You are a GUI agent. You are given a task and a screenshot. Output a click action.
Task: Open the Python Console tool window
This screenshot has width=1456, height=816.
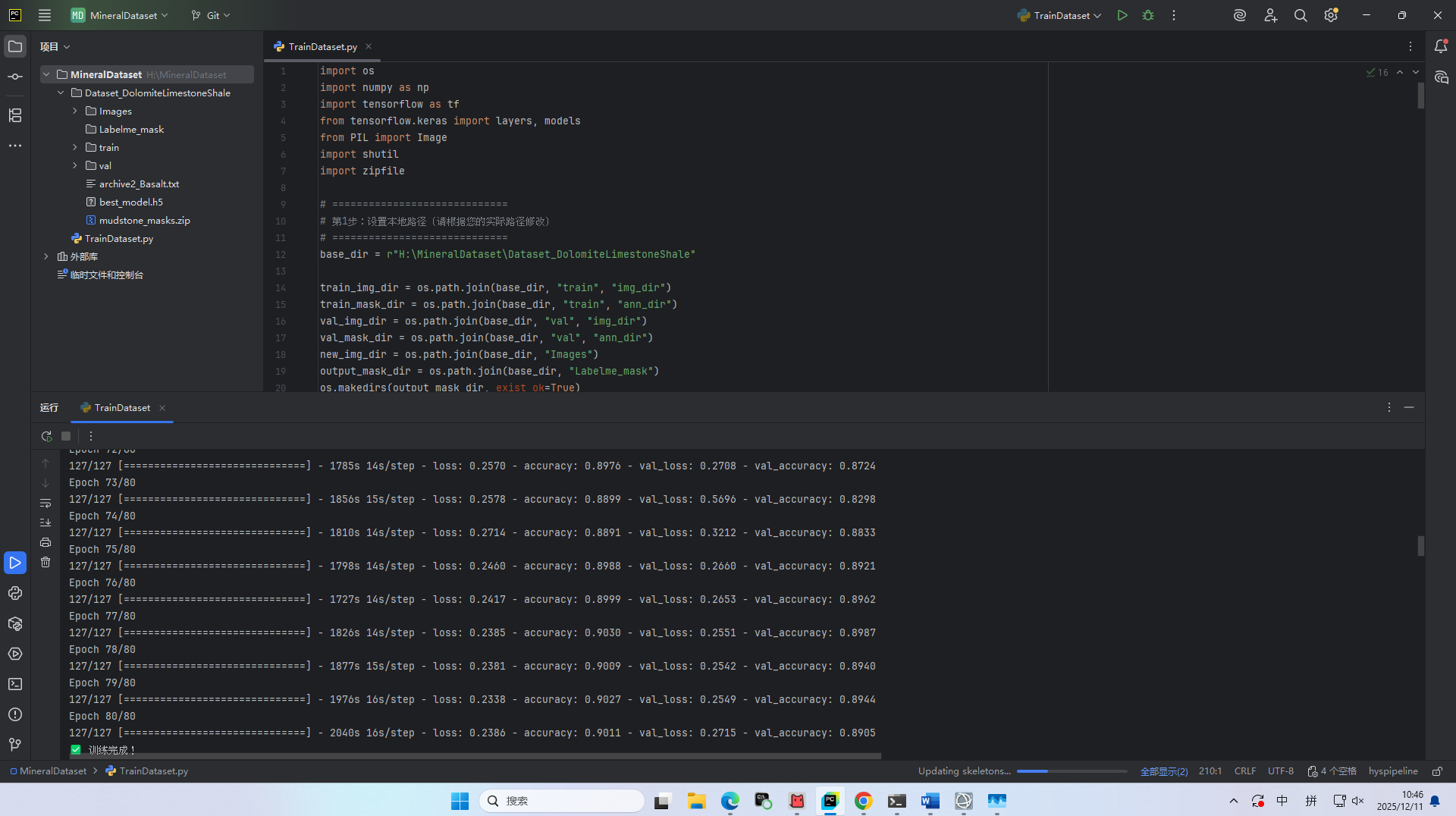15,593
